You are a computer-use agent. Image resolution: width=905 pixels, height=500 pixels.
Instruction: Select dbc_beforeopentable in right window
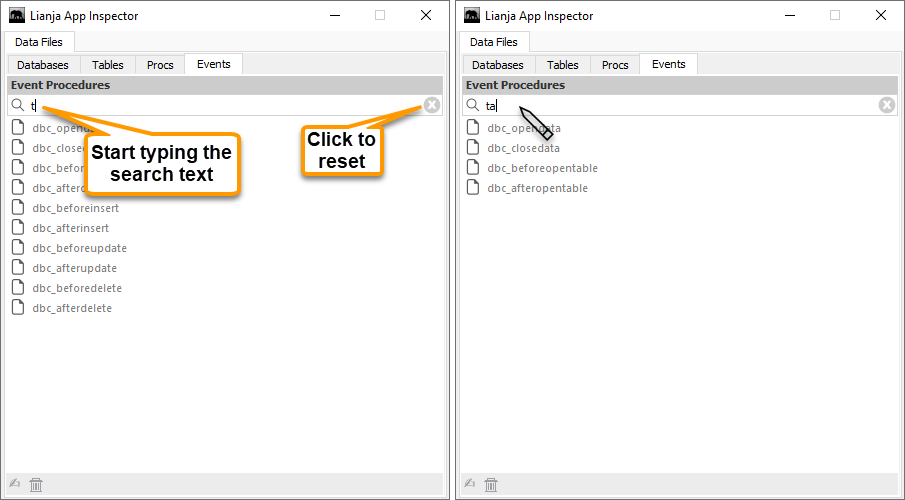542,168
